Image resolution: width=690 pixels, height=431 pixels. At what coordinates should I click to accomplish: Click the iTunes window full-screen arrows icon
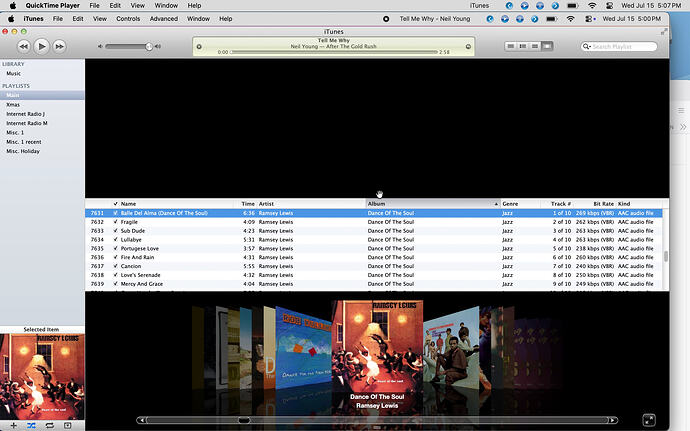(664, 32)
